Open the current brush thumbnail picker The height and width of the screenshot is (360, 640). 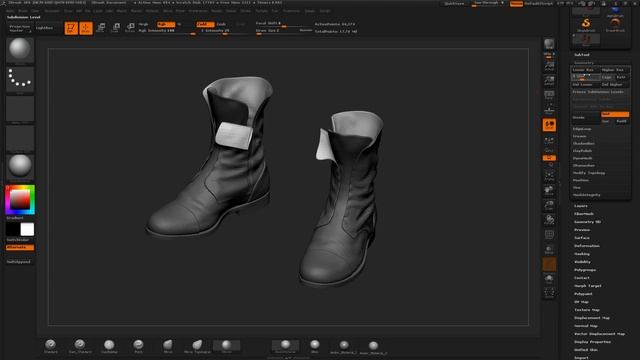[20, 50]
